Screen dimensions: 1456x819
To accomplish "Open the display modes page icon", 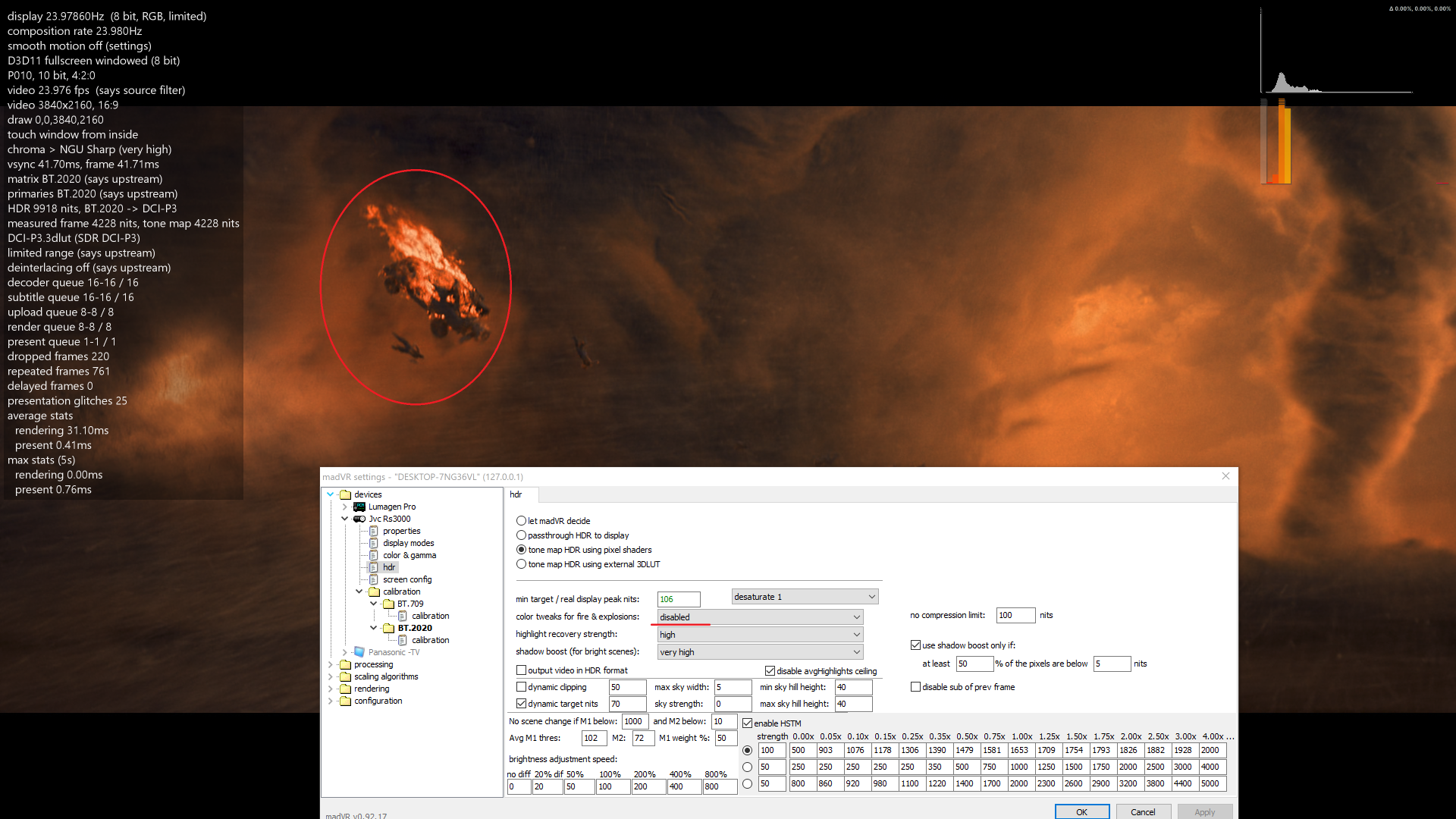I will pos(374,543).
